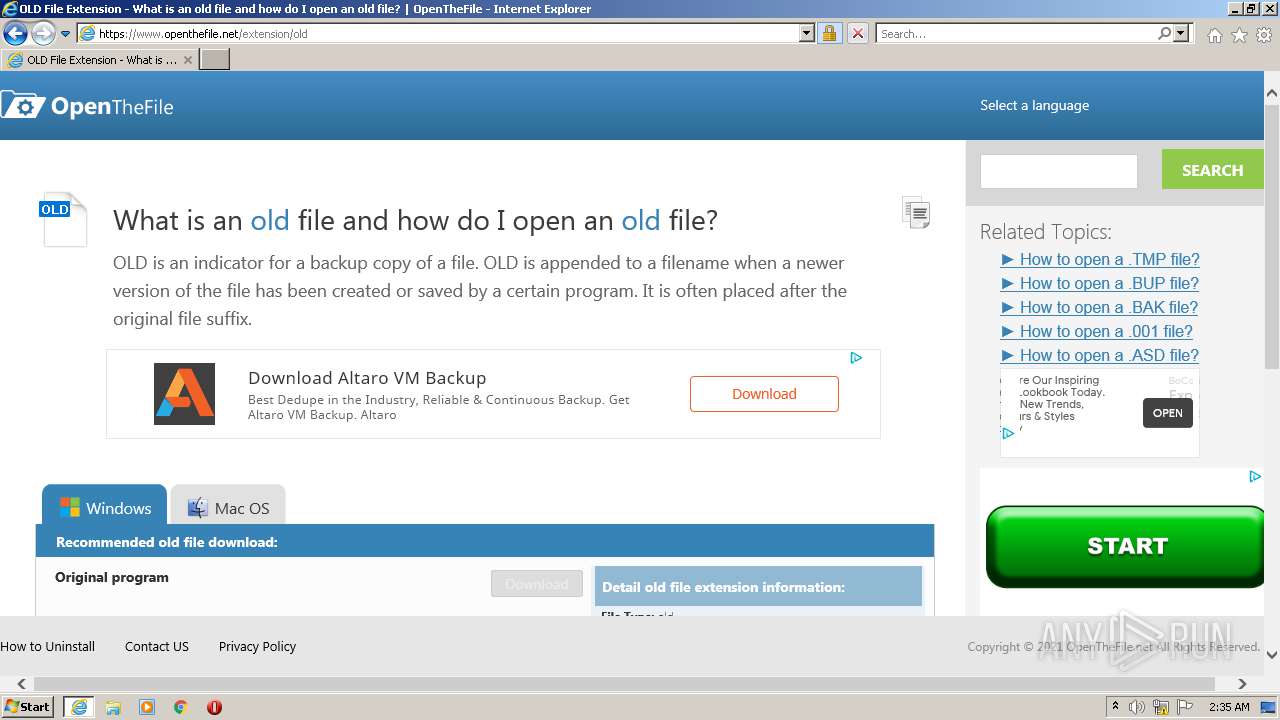Click the greyed Download button for Original program
The height and width of the screenshot is (720, 1280).
tap(536, 584)
